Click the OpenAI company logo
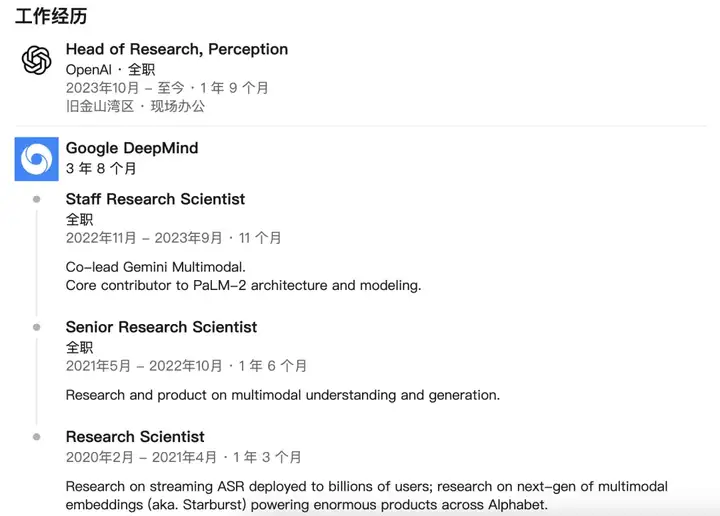The image size is (720, 516). coord(37,60)
